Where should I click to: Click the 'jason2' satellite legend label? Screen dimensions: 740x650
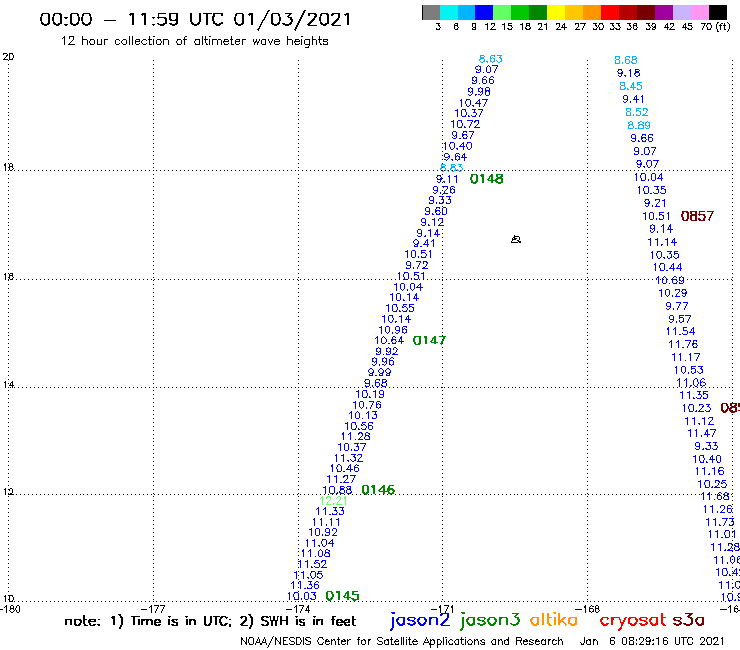[420, 621]
